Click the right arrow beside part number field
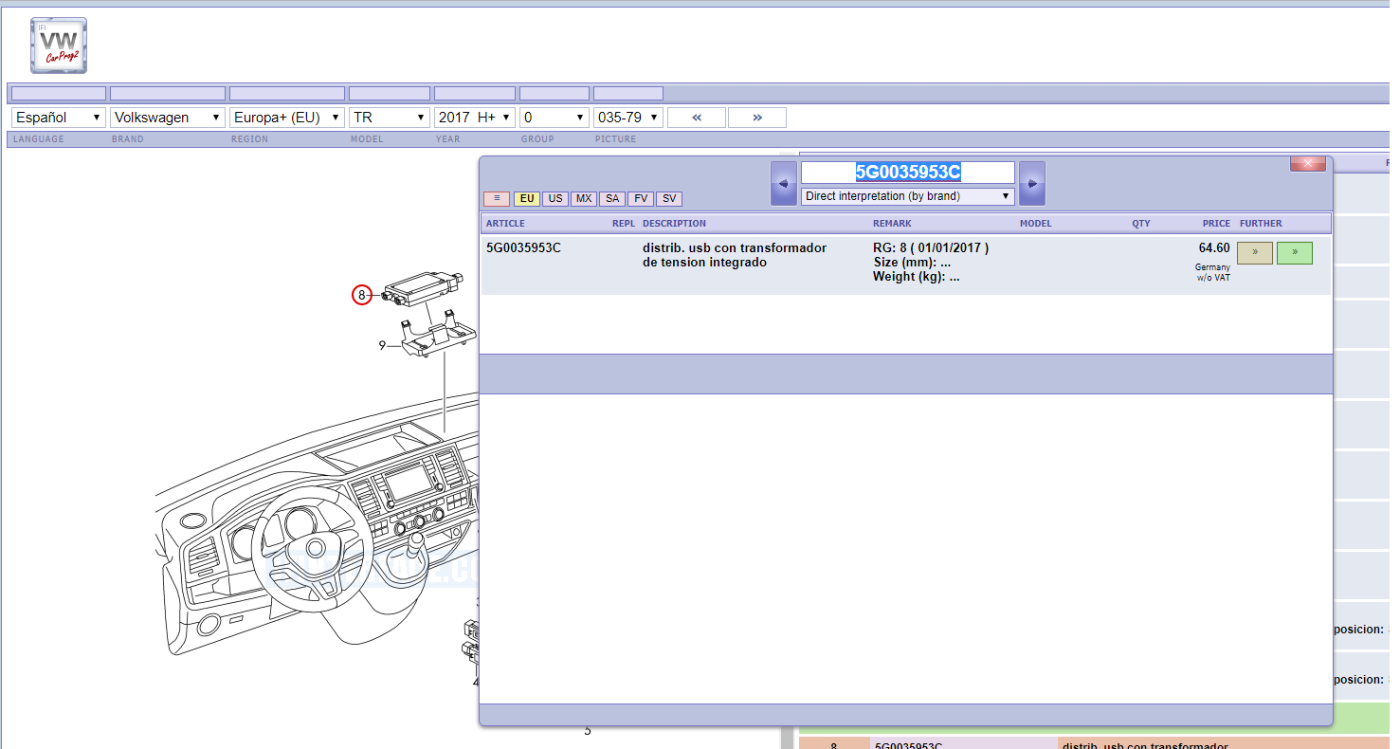Screen dimensions: 1400x749 coord(1032,183)
